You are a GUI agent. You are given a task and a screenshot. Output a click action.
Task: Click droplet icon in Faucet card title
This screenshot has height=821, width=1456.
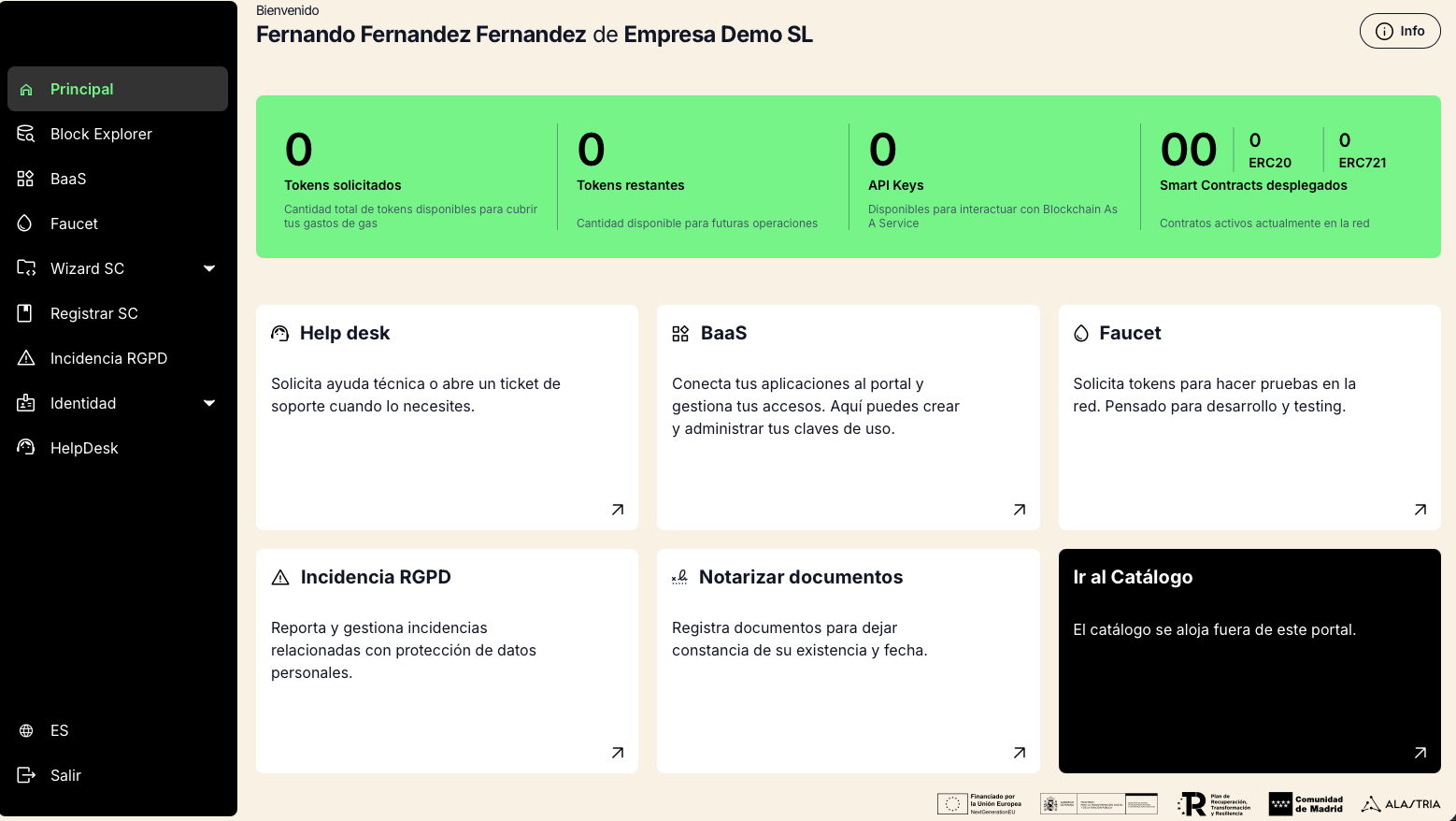(x=1081, y=334)
